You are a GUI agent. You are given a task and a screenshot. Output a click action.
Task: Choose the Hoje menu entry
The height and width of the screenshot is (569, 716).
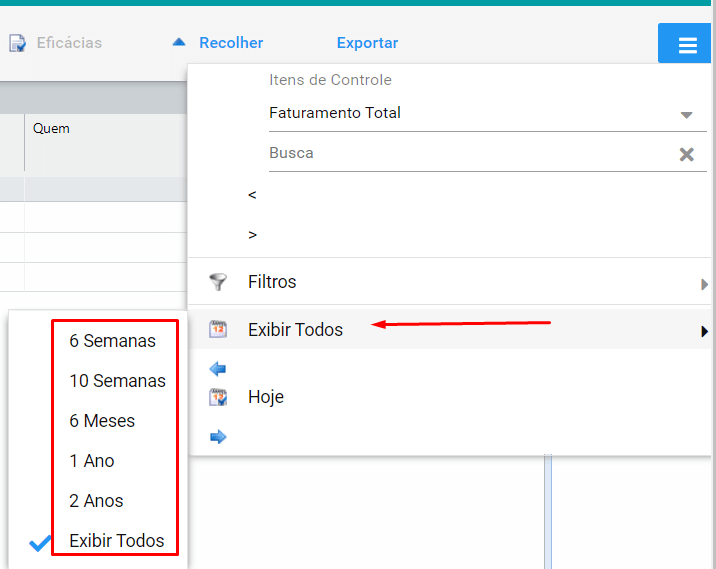pos(266,397)
